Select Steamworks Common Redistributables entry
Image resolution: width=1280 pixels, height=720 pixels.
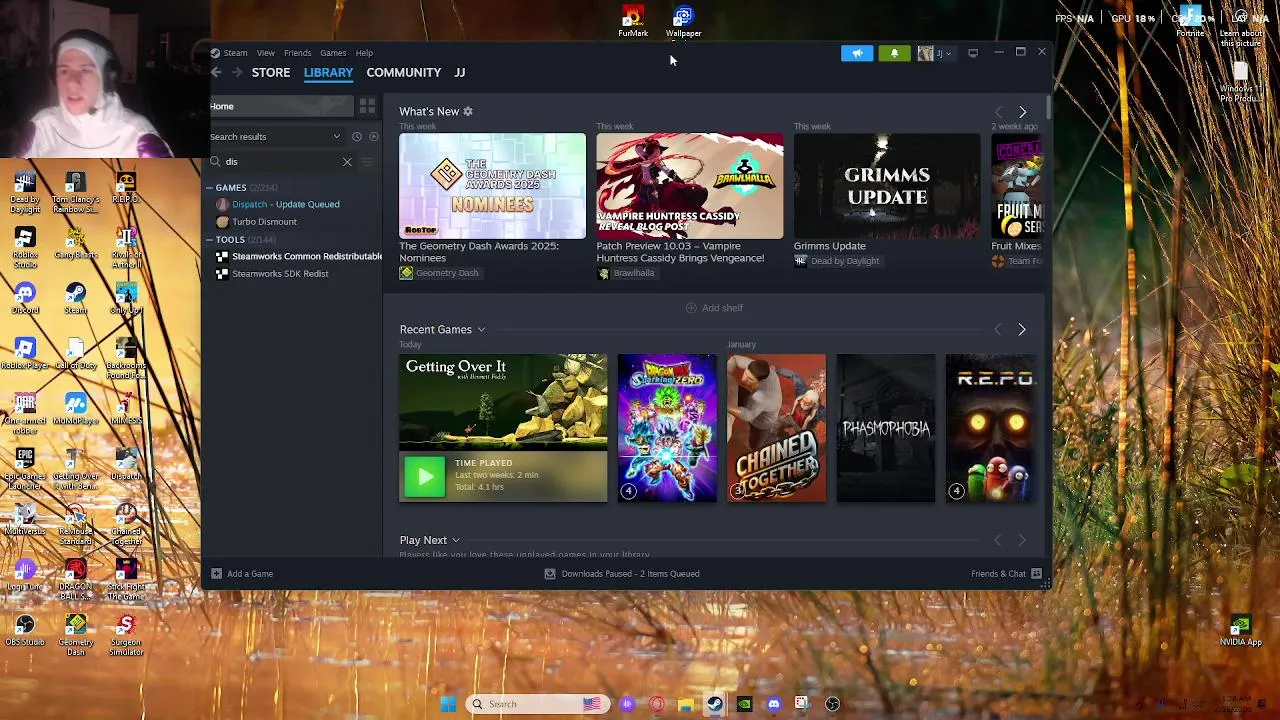tap(299, 256)
